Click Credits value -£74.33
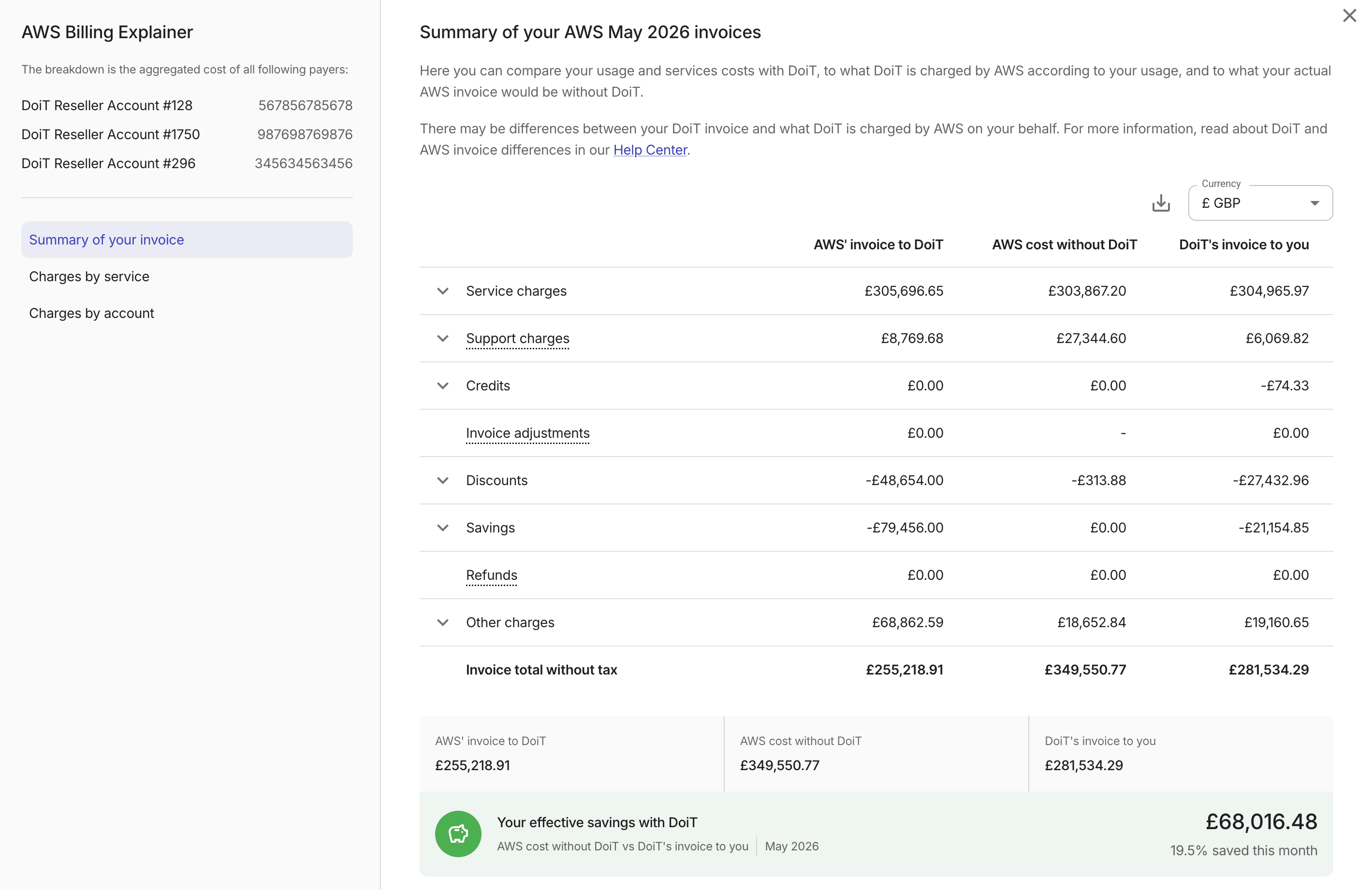1372x890 pixels. (x=1284, y=386)
